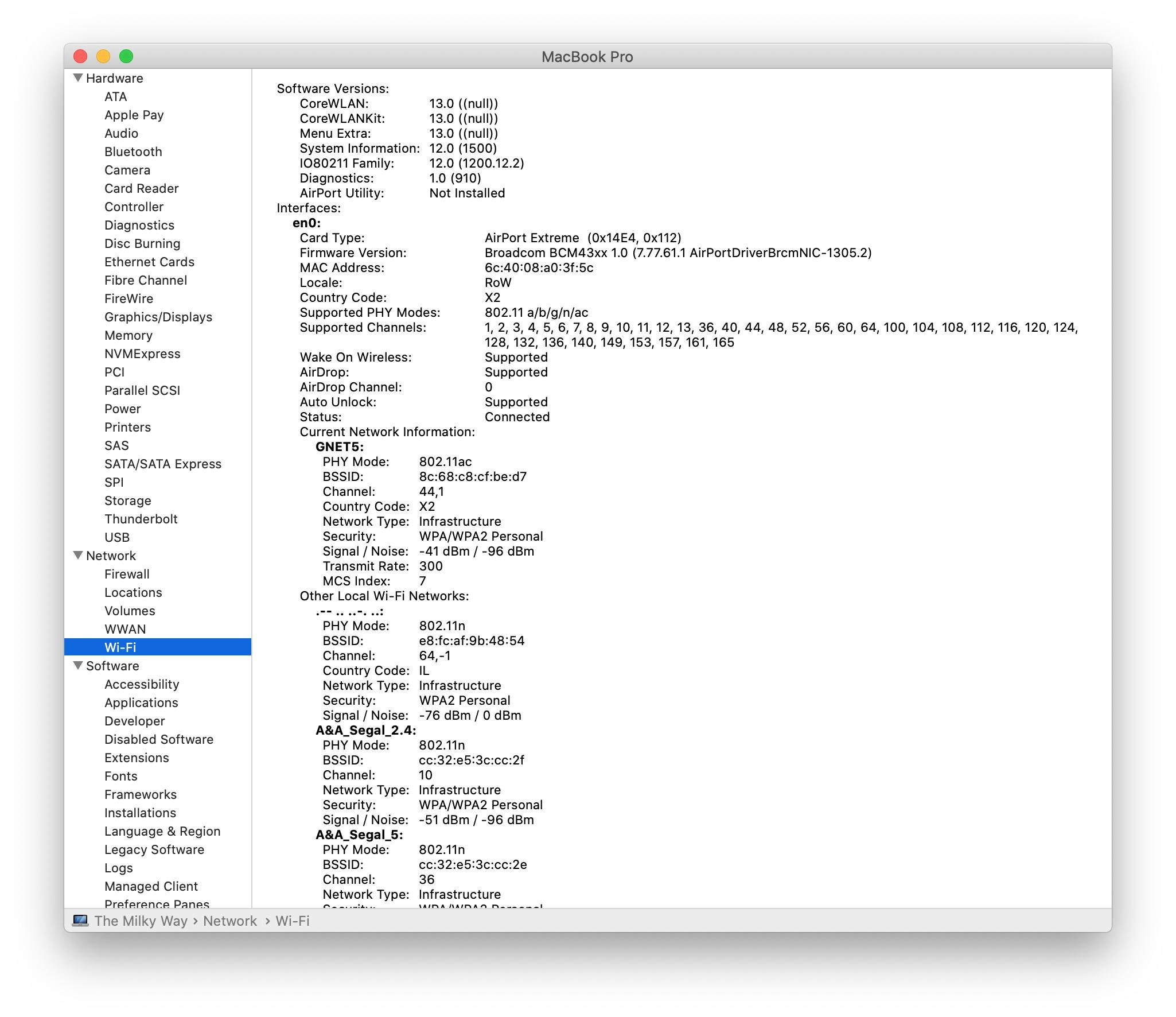Select Firewall under Network
Screen dimensions: 1176x1017
coord(127,574)
